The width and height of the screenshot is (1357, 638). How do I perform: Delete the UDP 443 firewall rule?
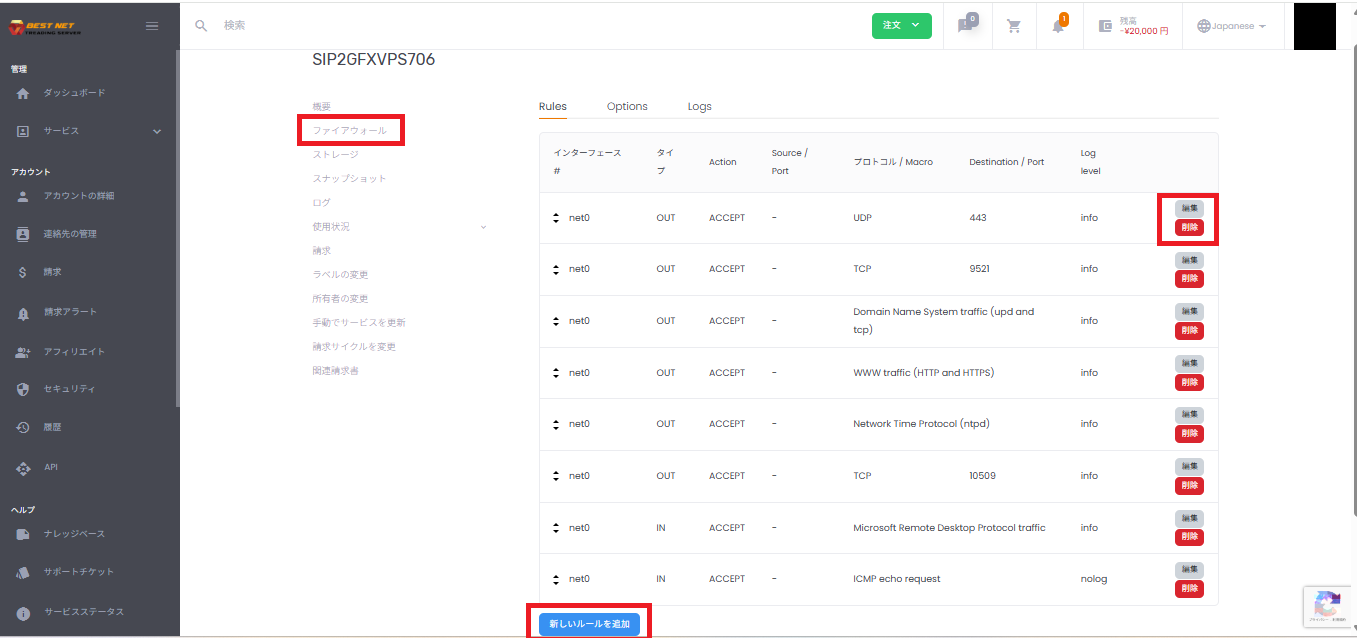point(1189,227)
